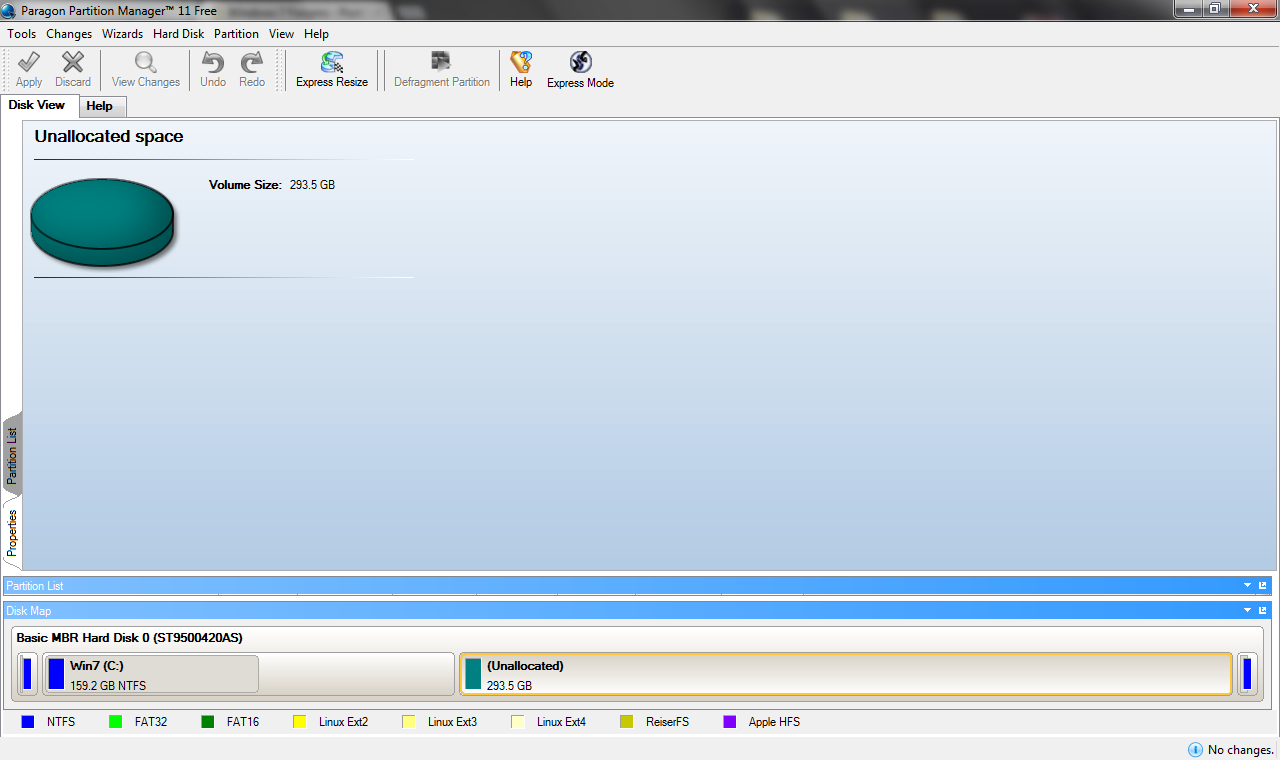Open the View menu
This screenshot has height=760, width=1280.
(x=281, y=34)
